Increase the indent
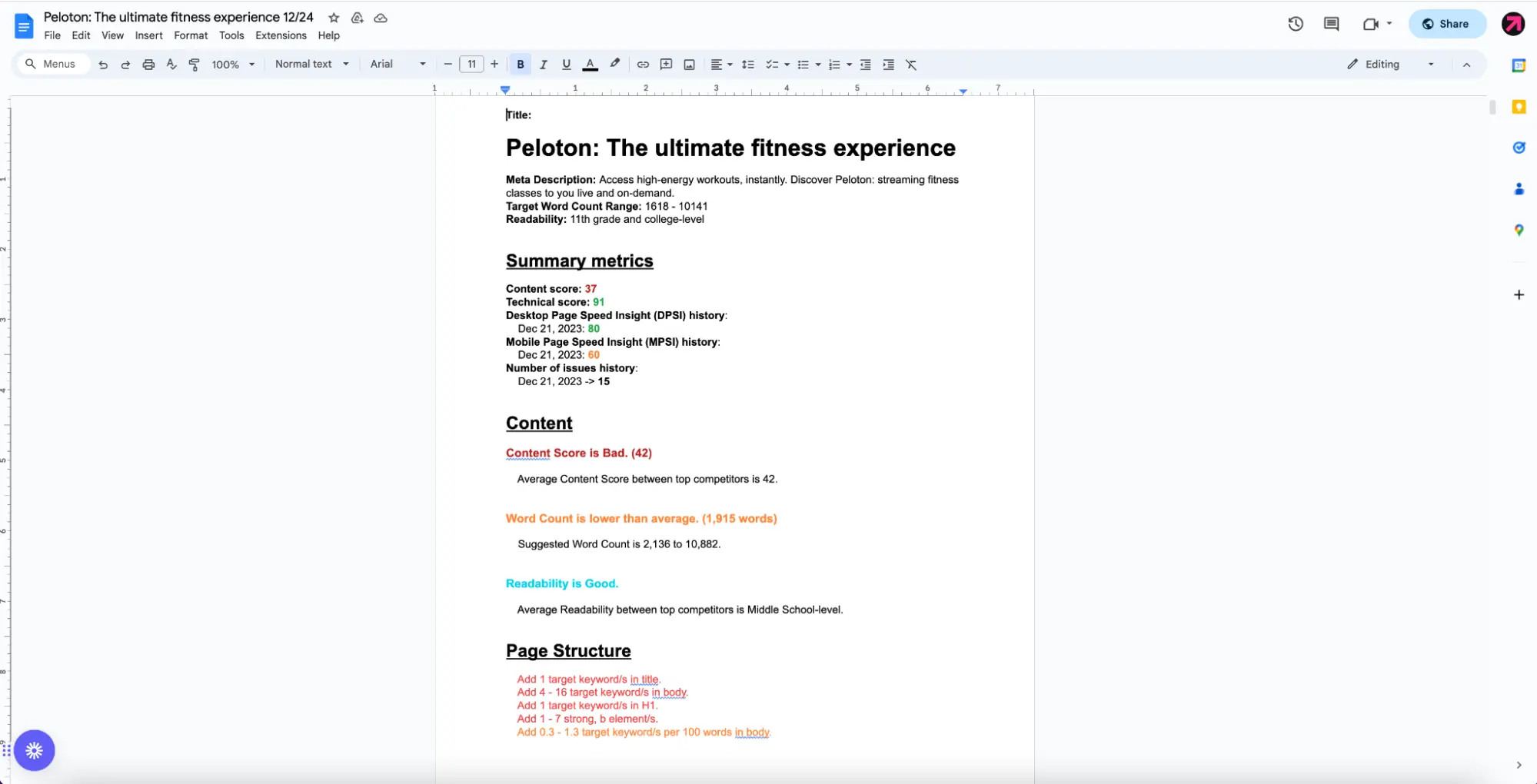Viewport: 1537px width, 784px height. pos(888,65)
